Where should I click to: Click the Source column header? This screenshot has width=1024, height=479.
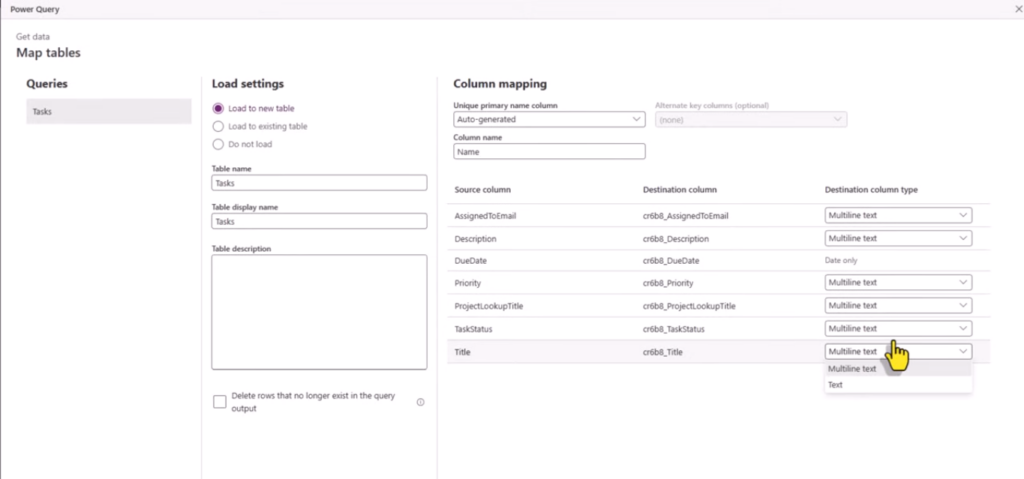[483, 190]
